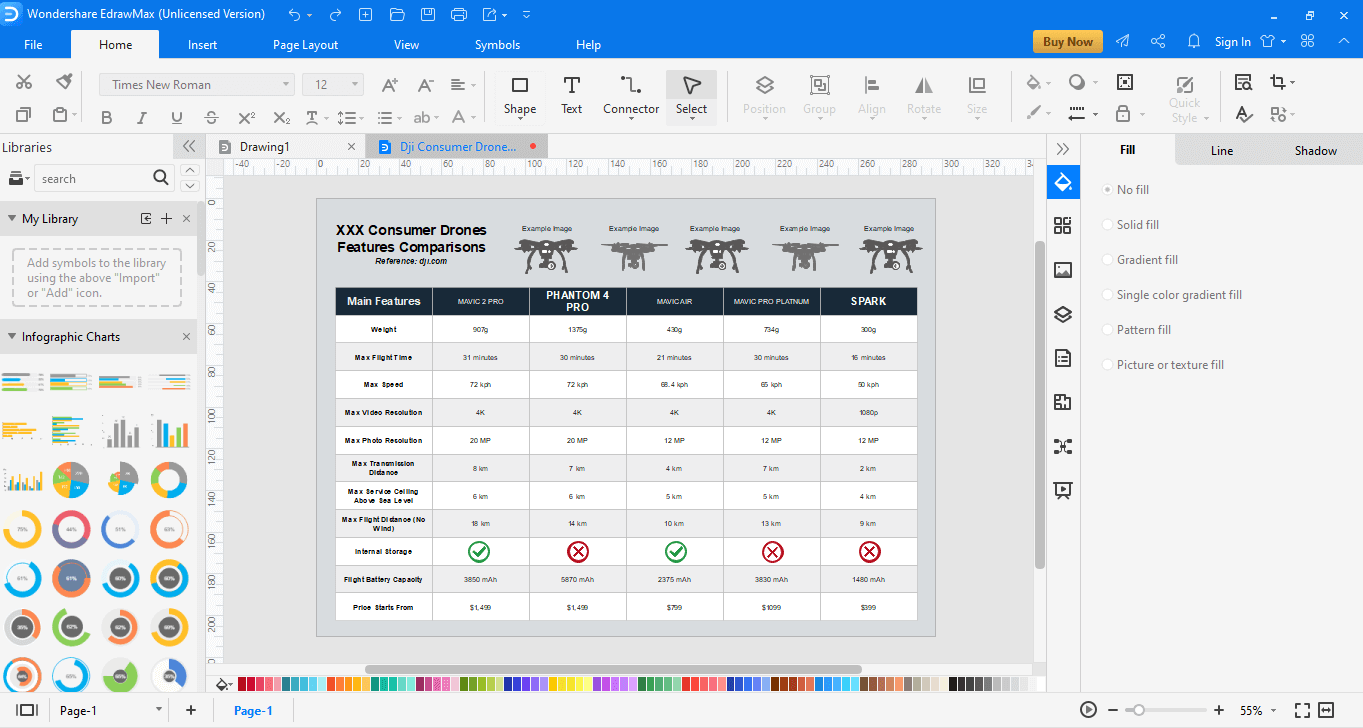This screenshot has width=1363, height=728.
Task: Apply Superscript formatting
Action: click(247, 118)
